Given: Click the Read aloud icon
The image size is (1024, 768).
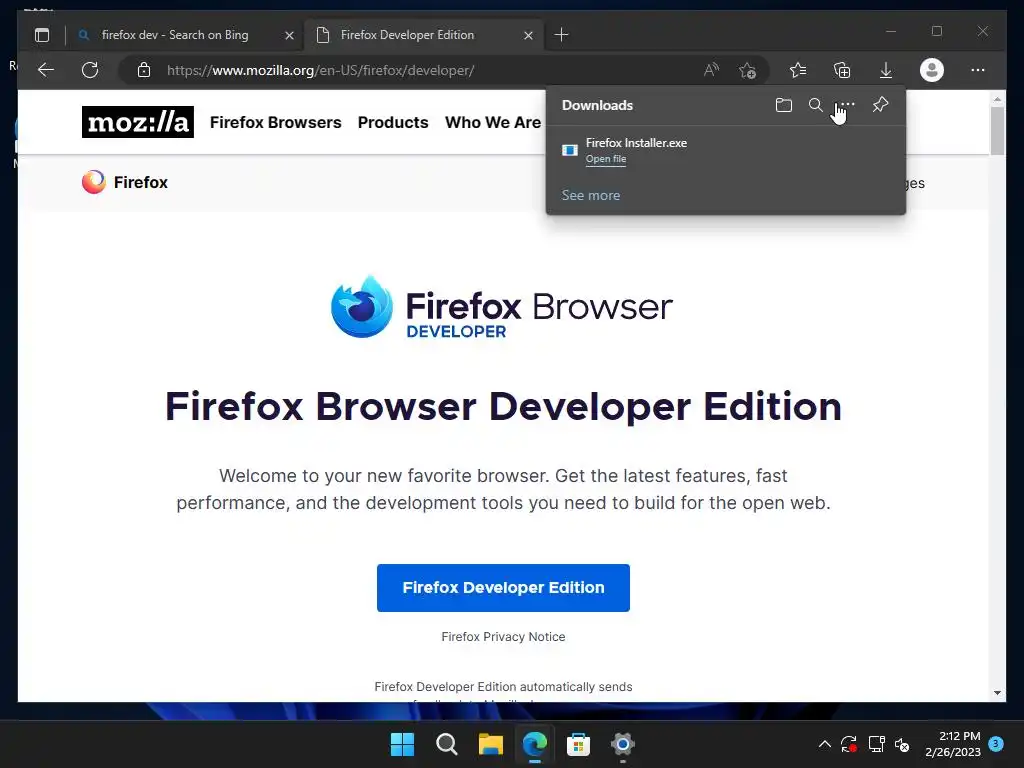Looking at the screenshot, I should (711, 70).
